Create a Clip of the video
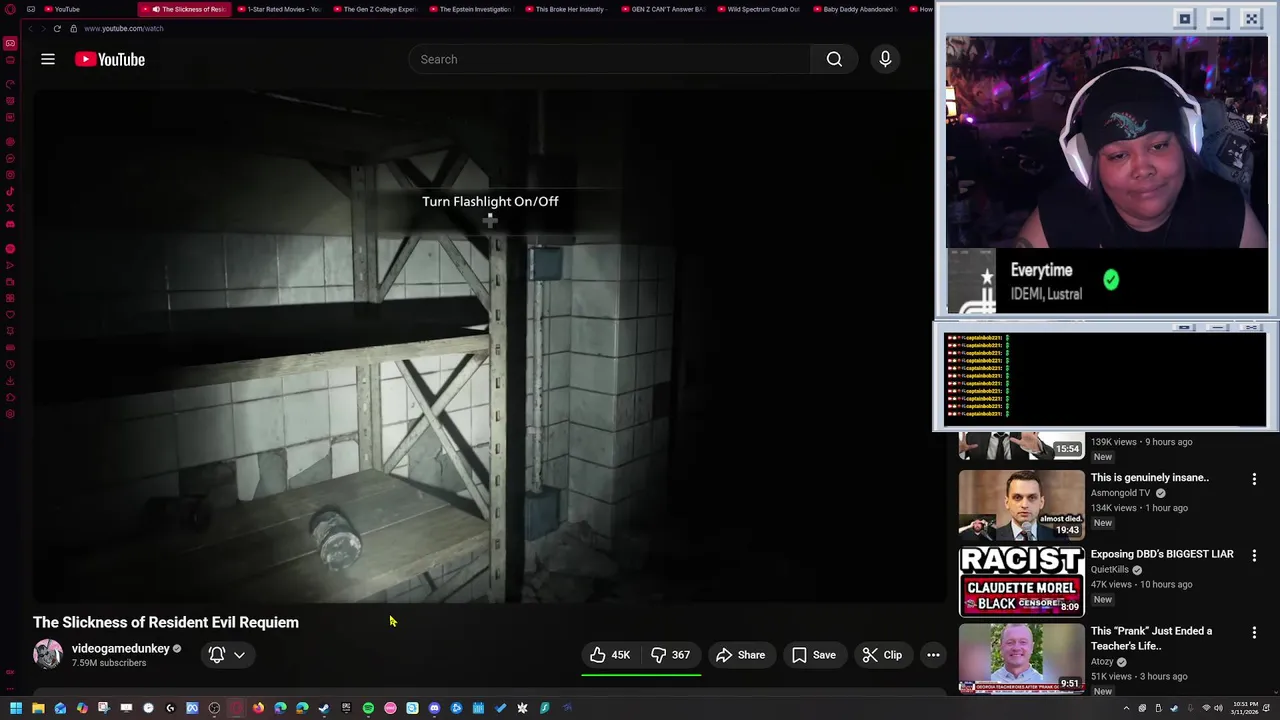 click(882, 655)
